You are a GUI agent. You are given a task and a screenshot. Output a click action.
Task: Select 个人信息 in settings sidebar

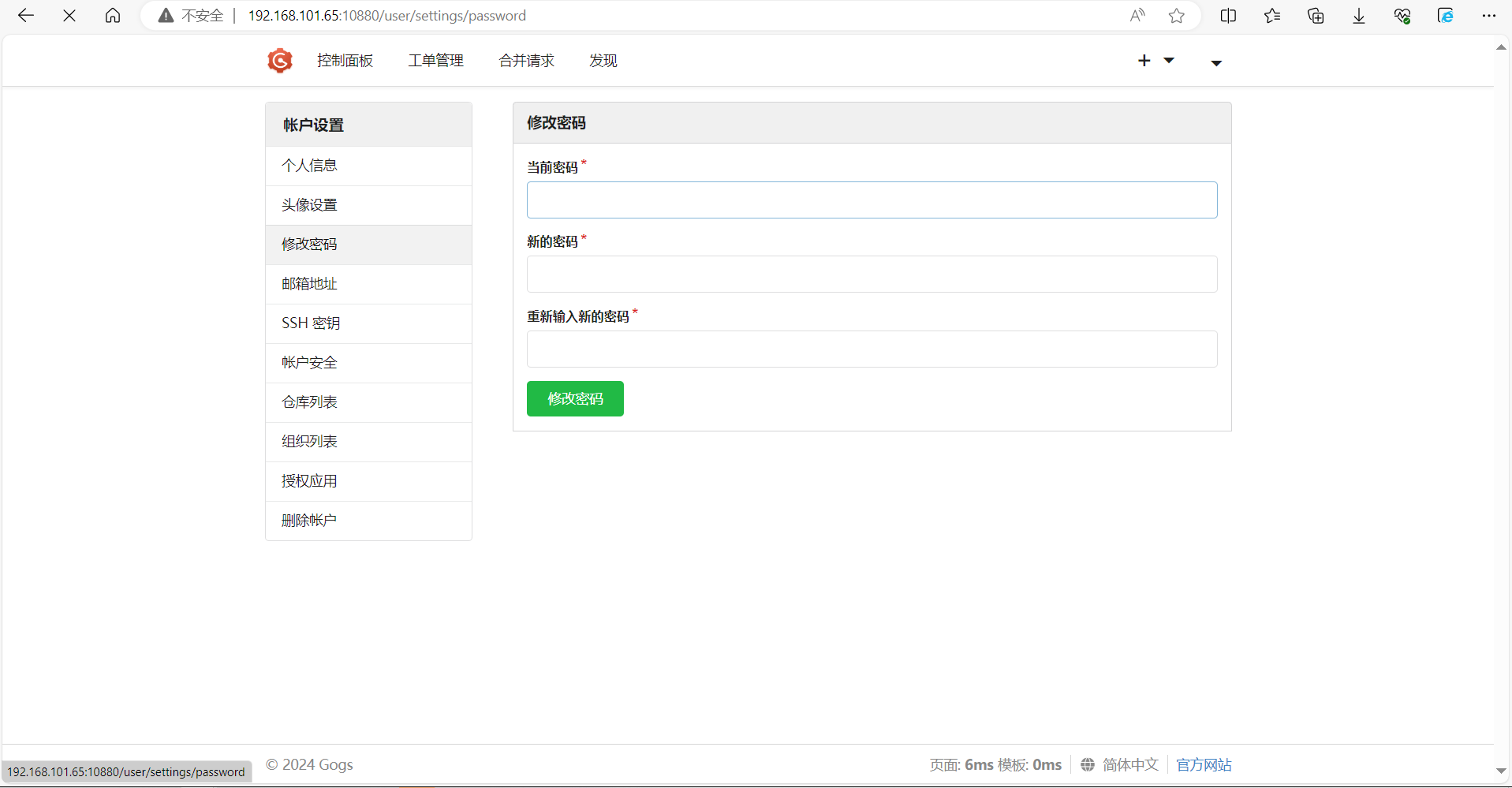click(x=368, y=166)
